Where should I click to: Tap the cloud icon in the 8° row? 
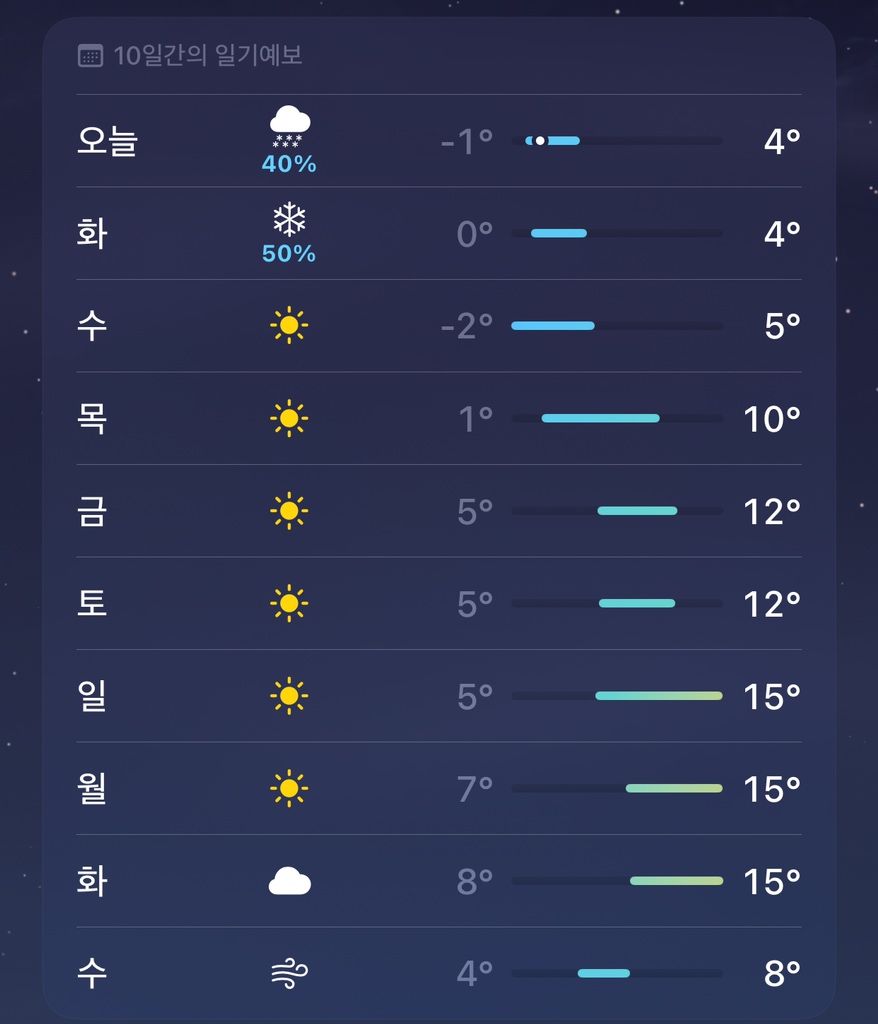pos(289,881)
